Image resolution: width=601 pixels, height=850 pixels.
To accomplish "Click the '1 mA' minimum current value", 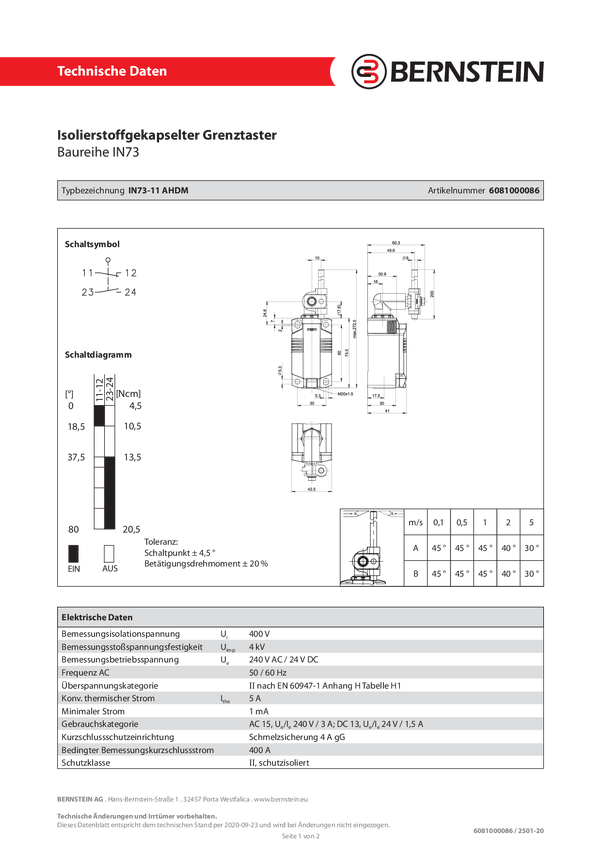I will (259, 711).
